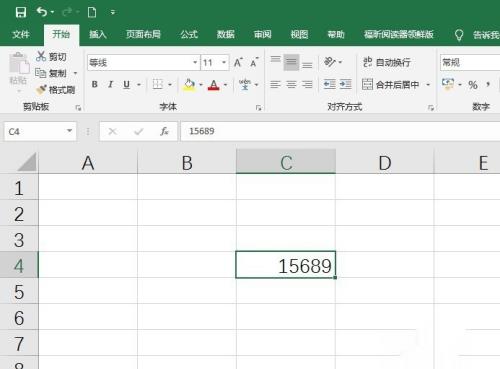Cut selection with 剪切
500x369 pixels.
[51, 57]
